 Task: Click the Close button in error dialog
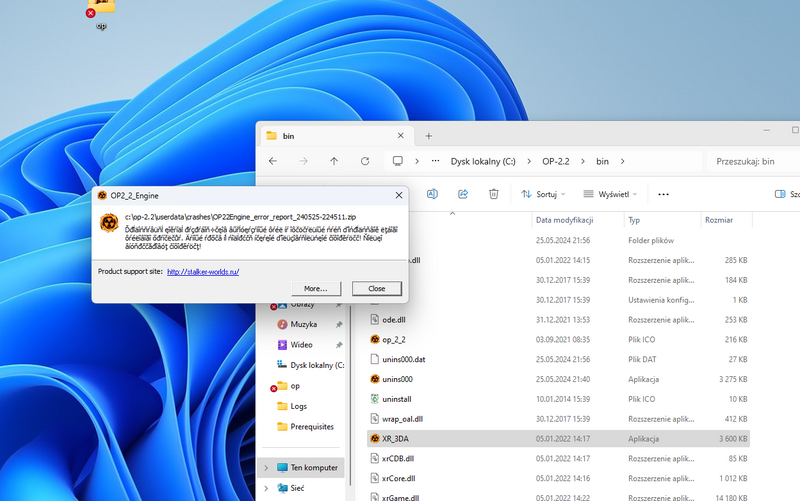(x=376, y=288)
